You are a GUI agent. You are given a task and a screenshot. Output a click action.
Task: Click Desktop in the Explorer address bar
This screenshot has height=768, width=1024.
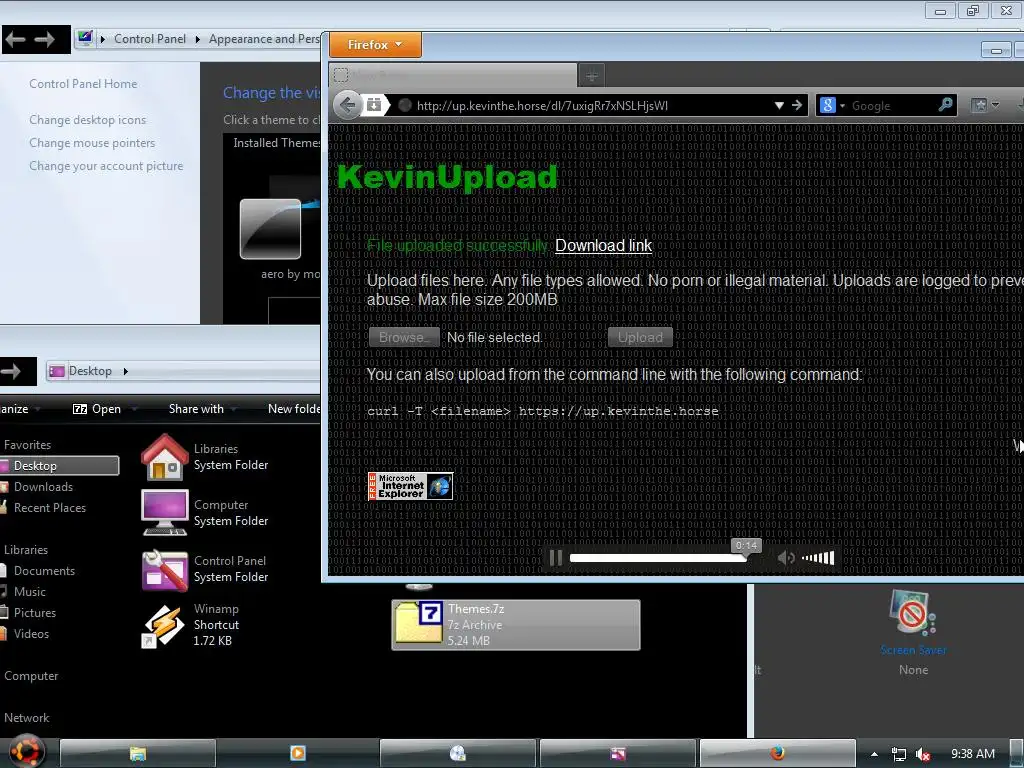click(x=90, y=371)
